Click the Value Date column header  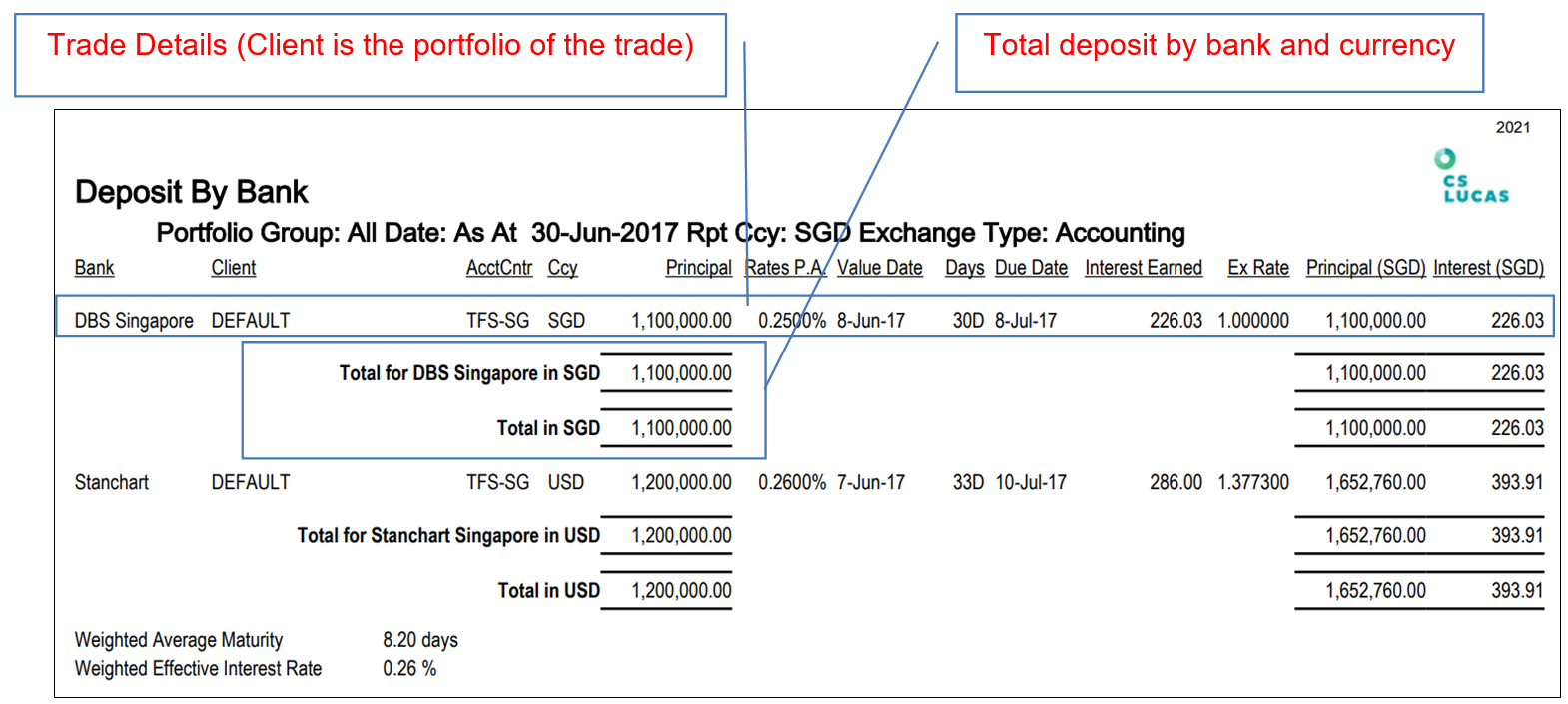[879, 268]
